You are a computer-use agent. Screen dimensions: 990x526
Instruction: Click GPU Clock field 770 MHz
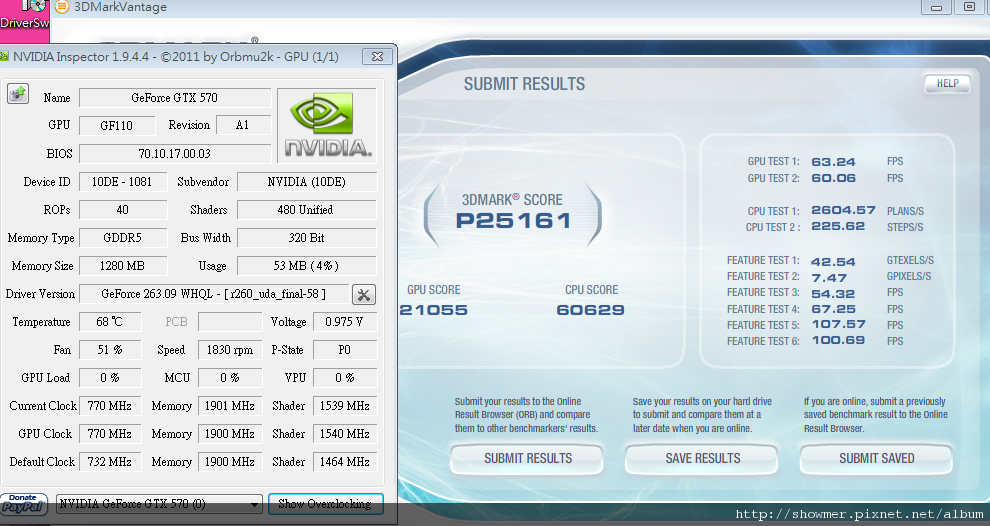pyautogui.click(x=110, y=434)
